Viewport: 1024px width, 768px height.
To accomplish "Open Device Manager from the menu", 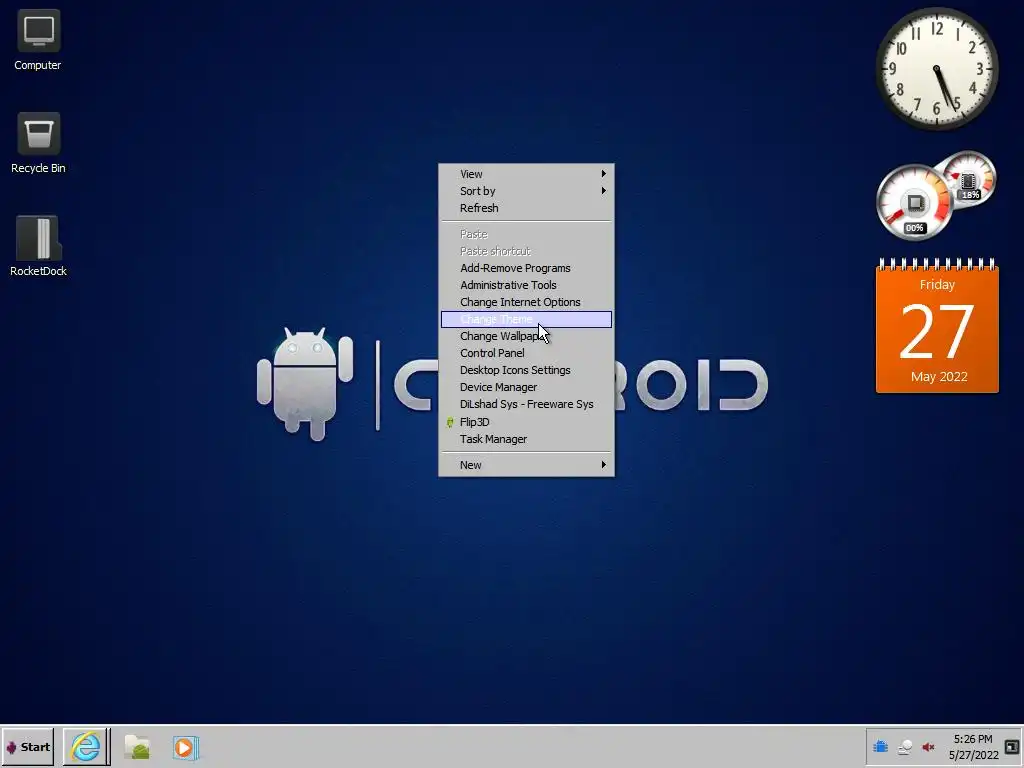I will [x=526, y=387].
